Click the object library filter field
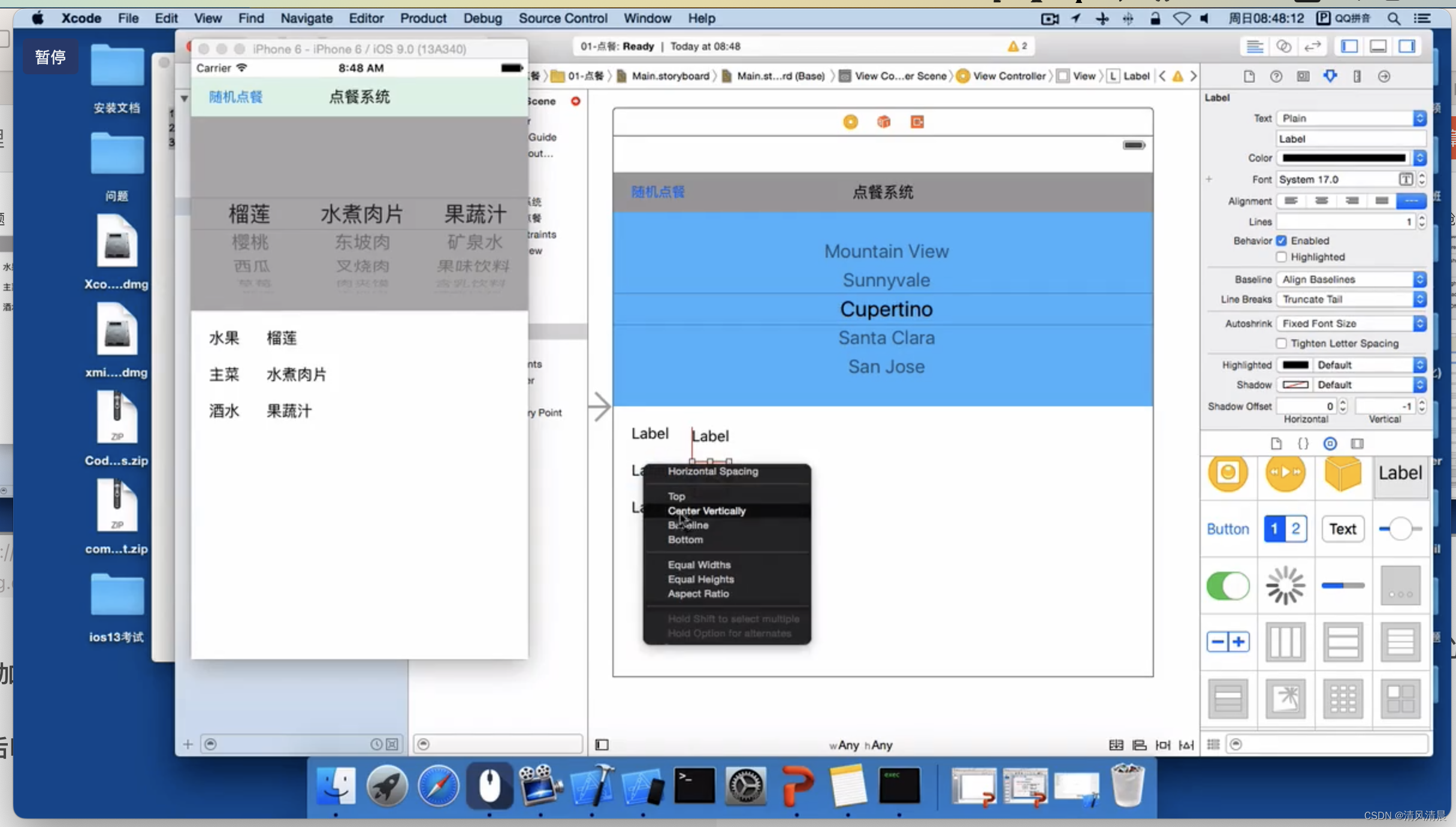1456x827 pixels. pyautogui.click(x=1326, y=744)
